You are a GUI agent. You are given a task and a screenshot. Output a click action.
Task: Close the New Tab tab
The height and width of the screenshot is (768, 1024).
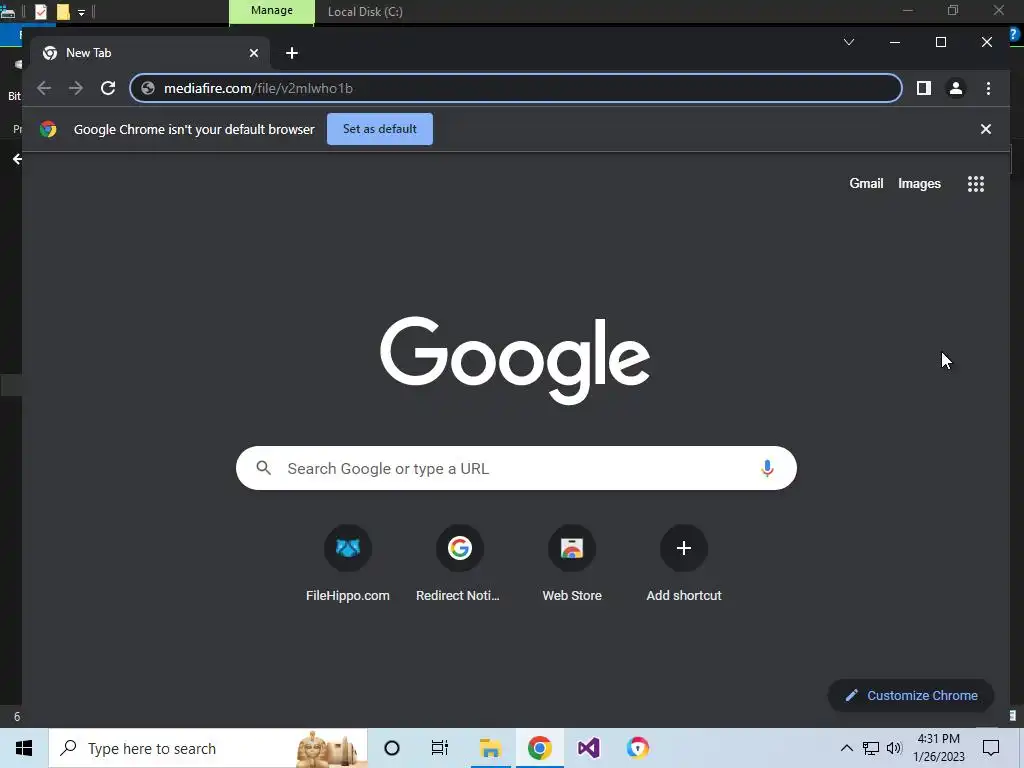[254, 53]
